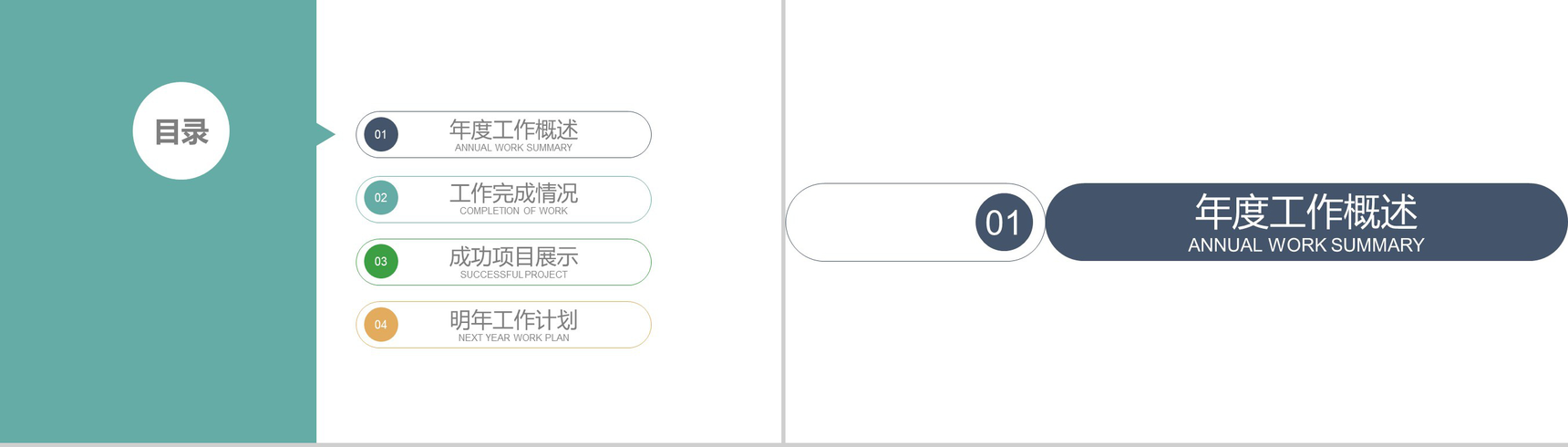Select the 成功项目展示 contents item

(503, 262)
